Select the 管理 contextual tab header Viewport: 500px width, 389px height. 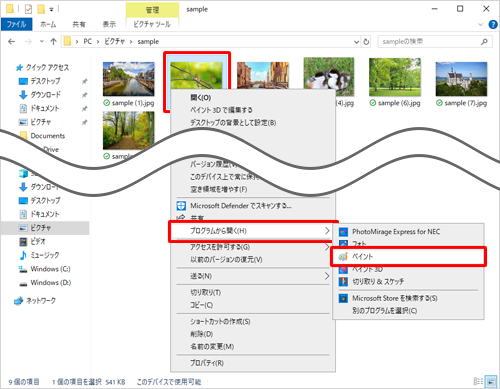click(x=152, y=10)
